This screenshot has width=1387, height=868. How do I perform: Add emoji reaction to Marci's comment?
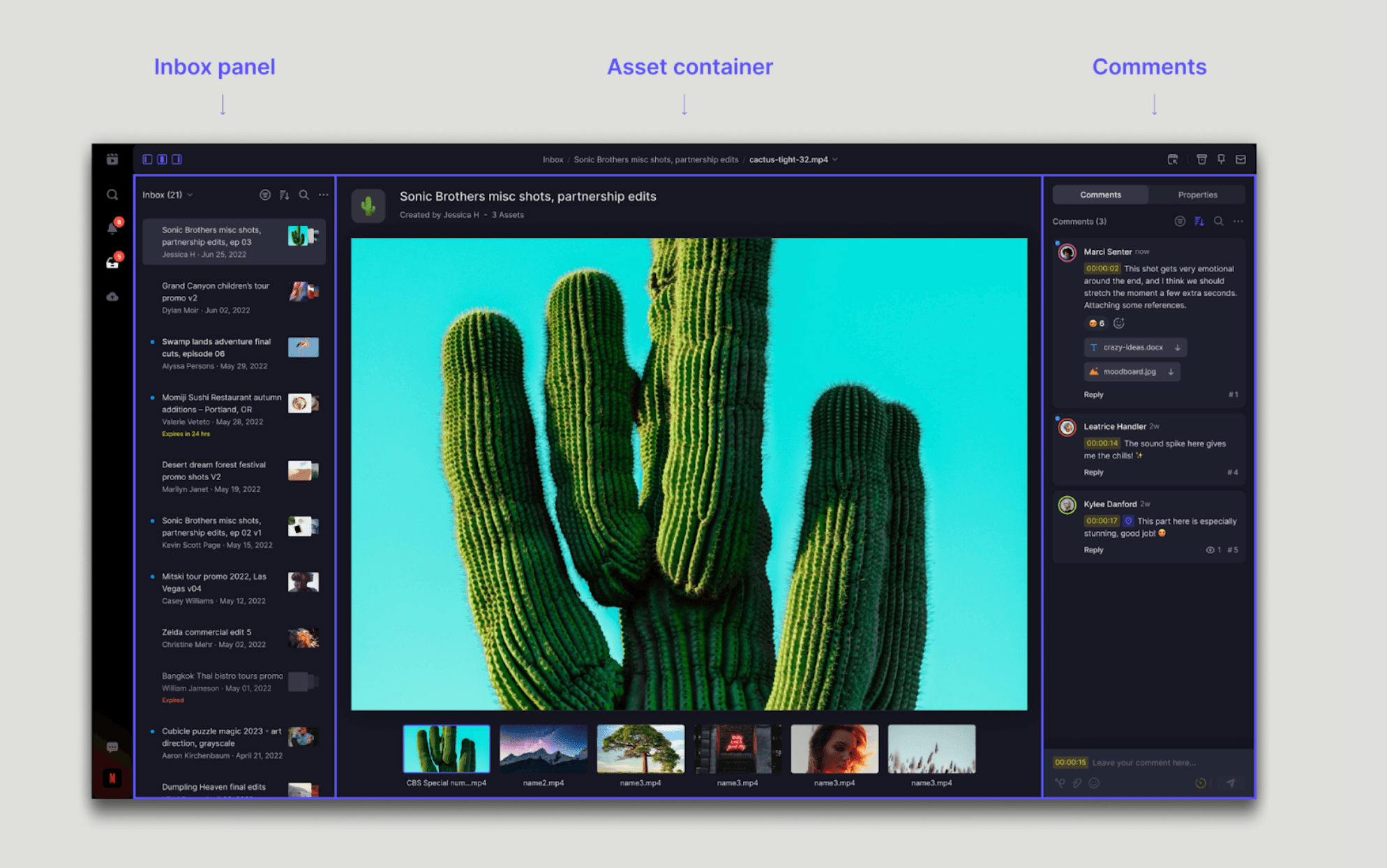click(1119, 323)
